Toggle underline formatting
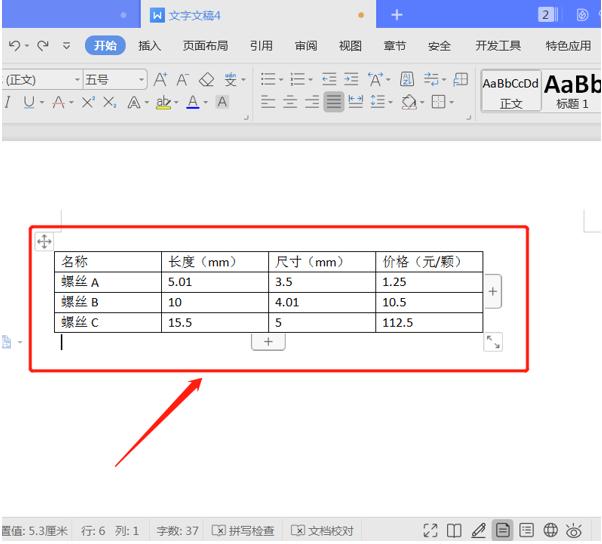 tap(29, 102)
